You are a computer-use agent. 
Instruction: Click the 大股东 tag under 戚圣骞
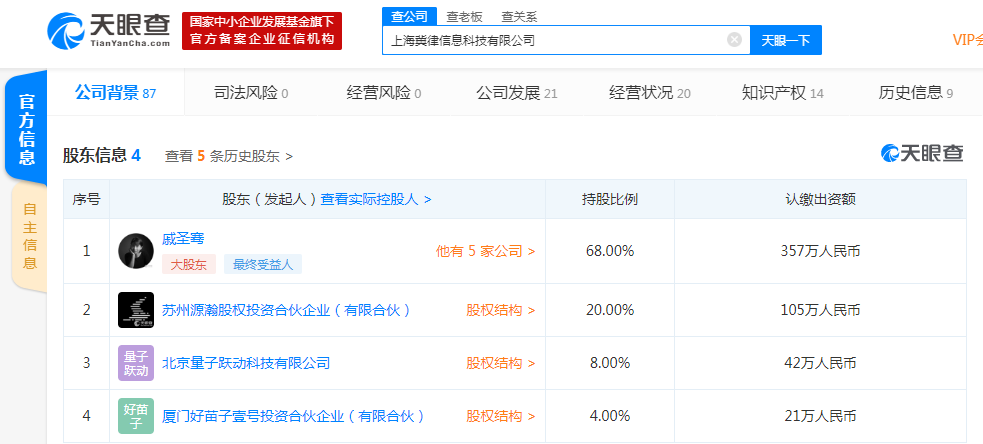[x=189, y=264]
